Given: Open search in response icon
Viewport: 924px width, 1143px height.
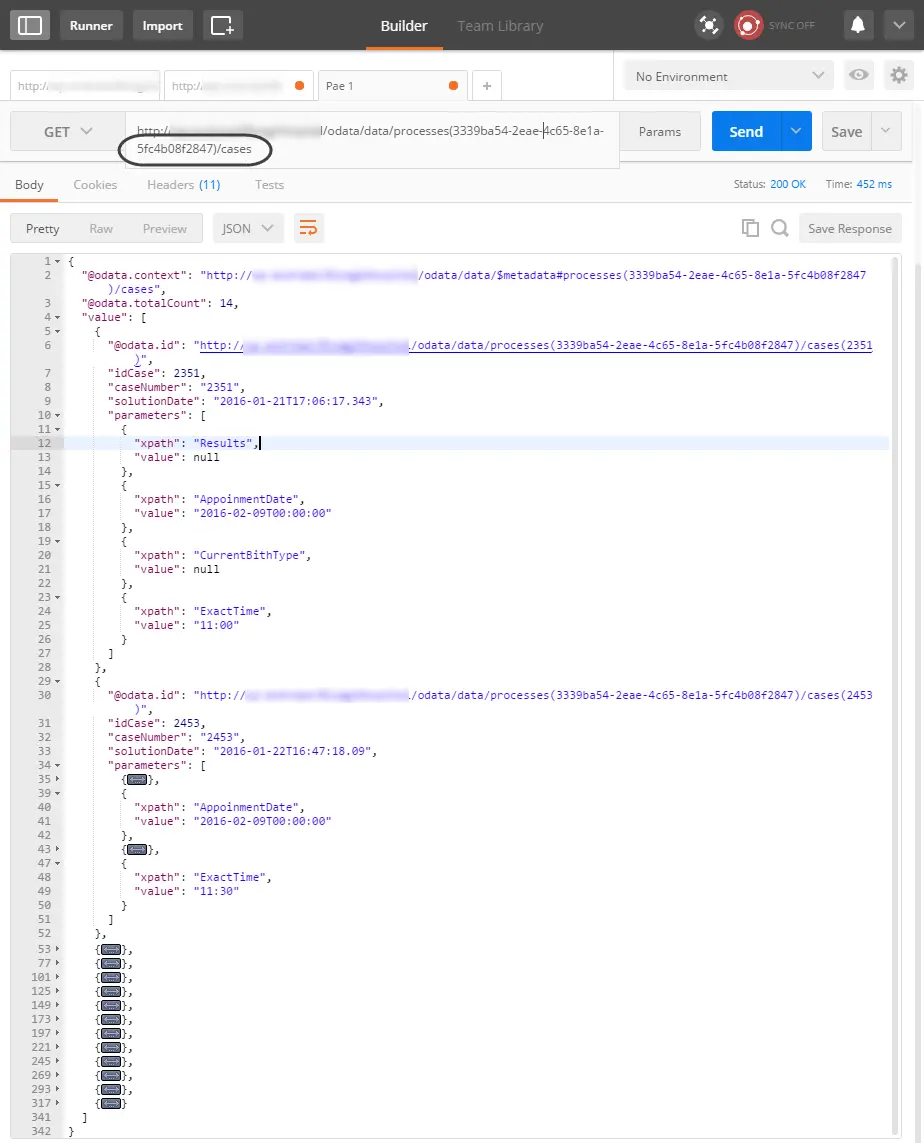Looking at the screenshot, I should tap(780, 228).
